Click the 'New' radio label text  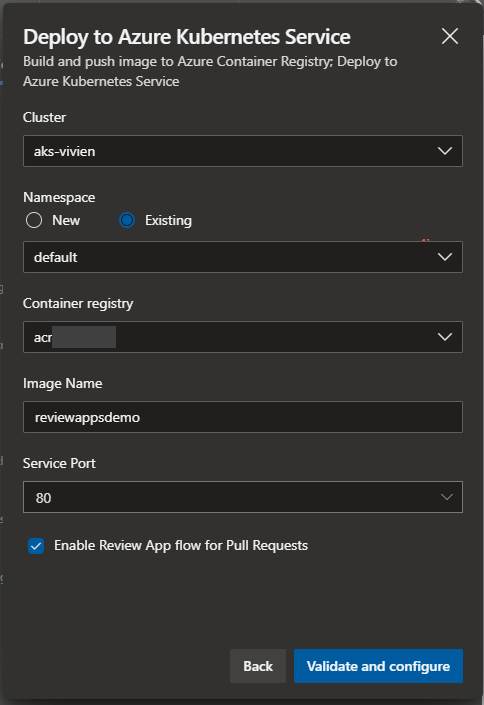pyautogui.click(x=66, y=220)
